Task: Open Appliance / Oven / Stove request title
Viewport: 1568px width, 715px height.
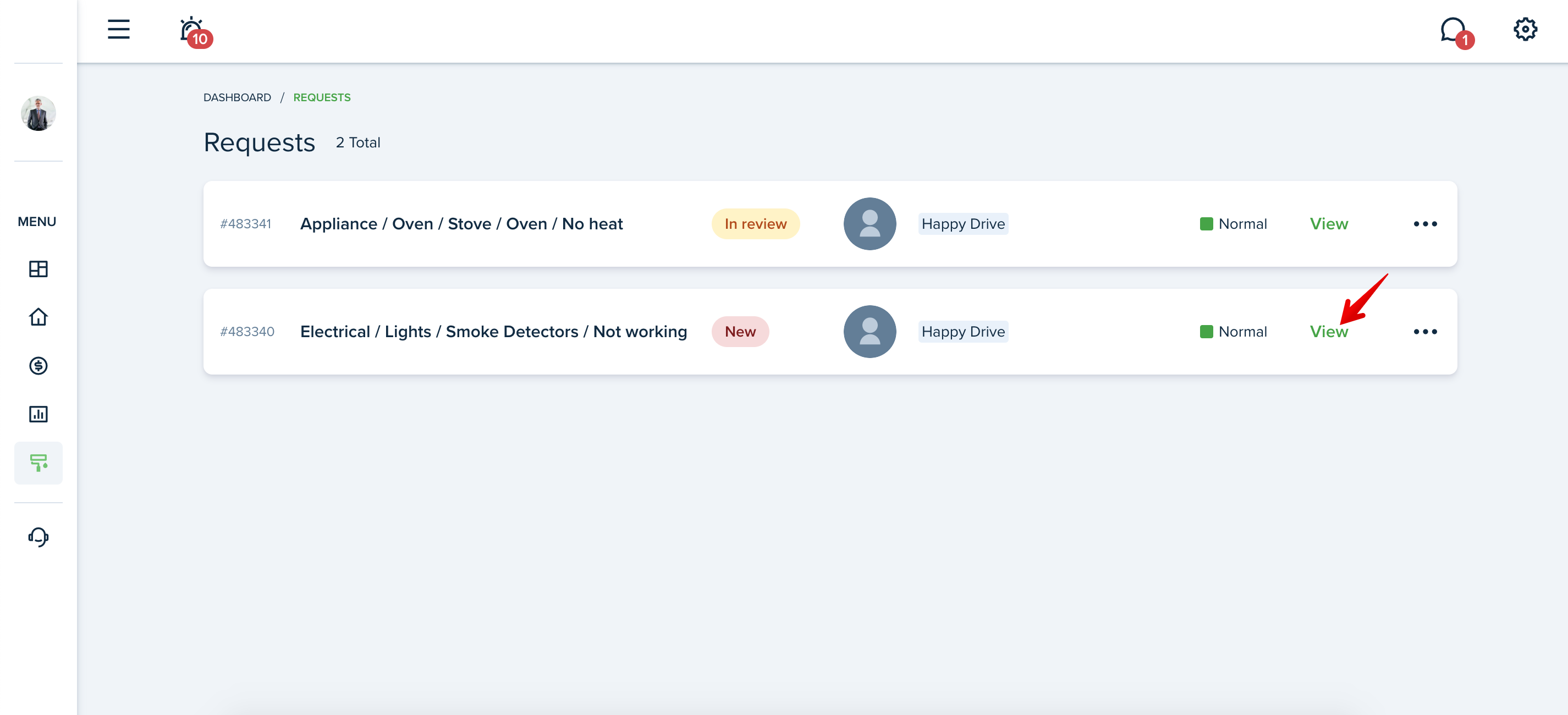Action: 461,224
